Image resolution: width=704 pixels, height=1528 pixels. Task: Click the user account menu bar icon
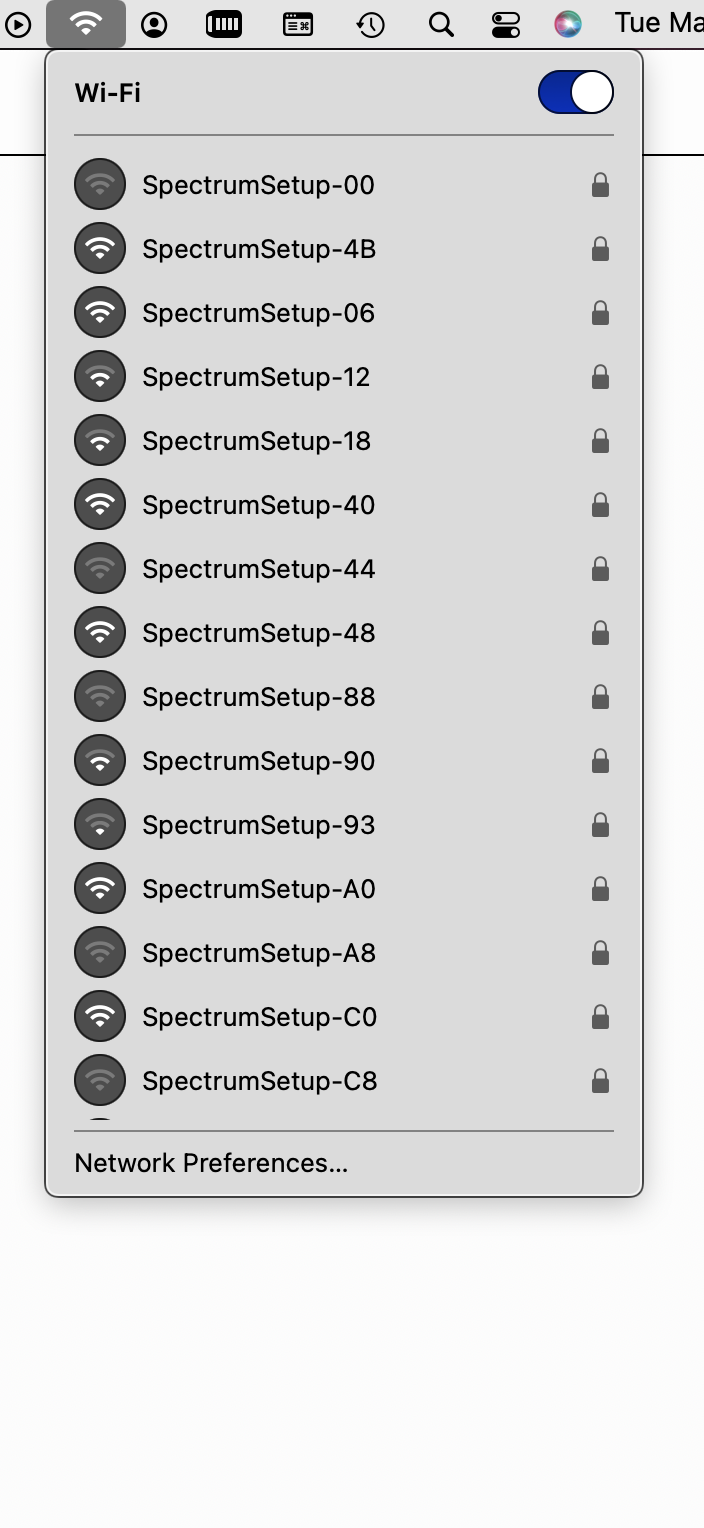pyautogui.click(x=154, y=24)
